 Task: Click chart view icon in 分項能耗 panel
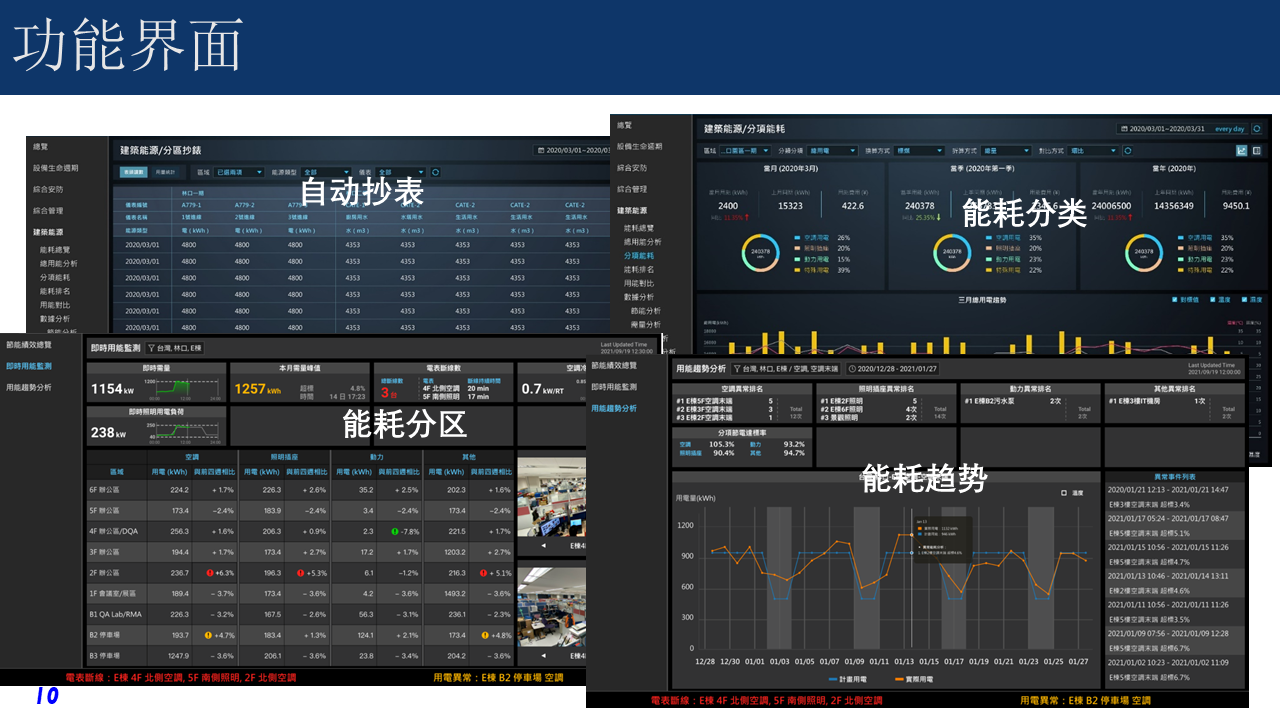(x=1242, y=151)
